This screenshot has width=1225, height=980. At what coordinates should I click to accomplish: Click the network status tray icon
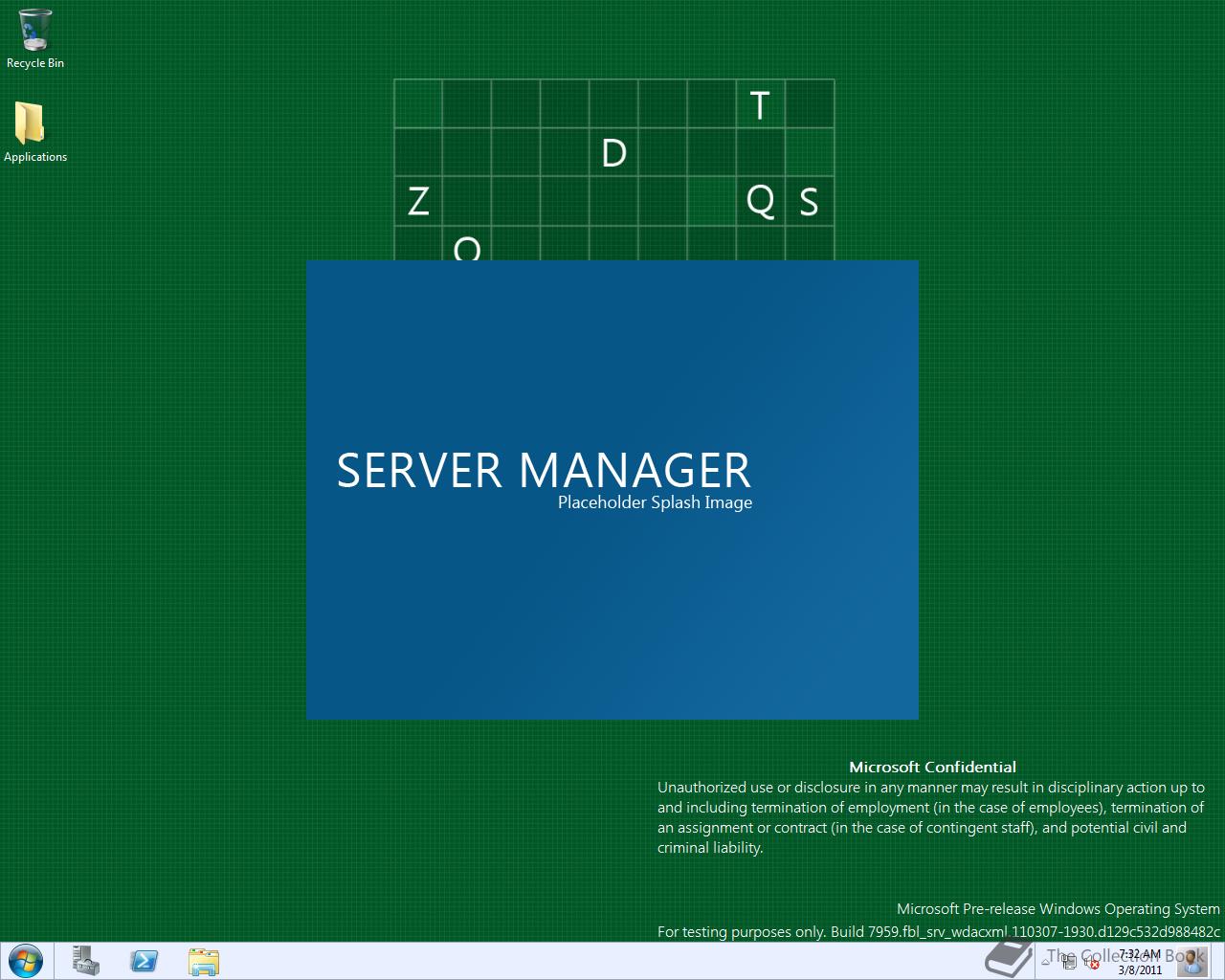1069,962
